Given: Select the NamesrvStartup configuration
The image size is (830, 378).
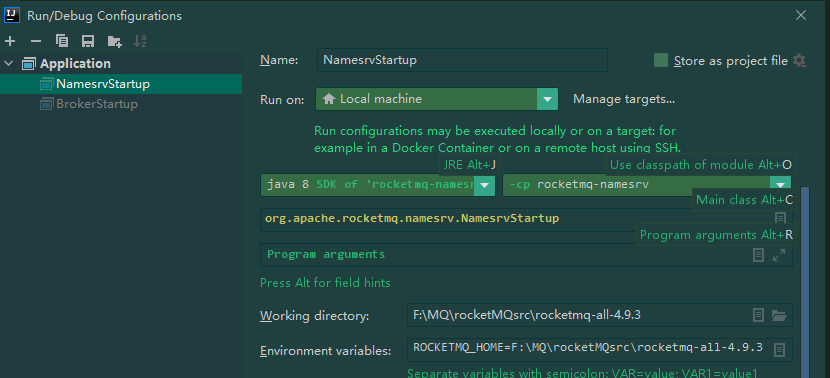Looking at the screenshot, I should pos(121,84).
